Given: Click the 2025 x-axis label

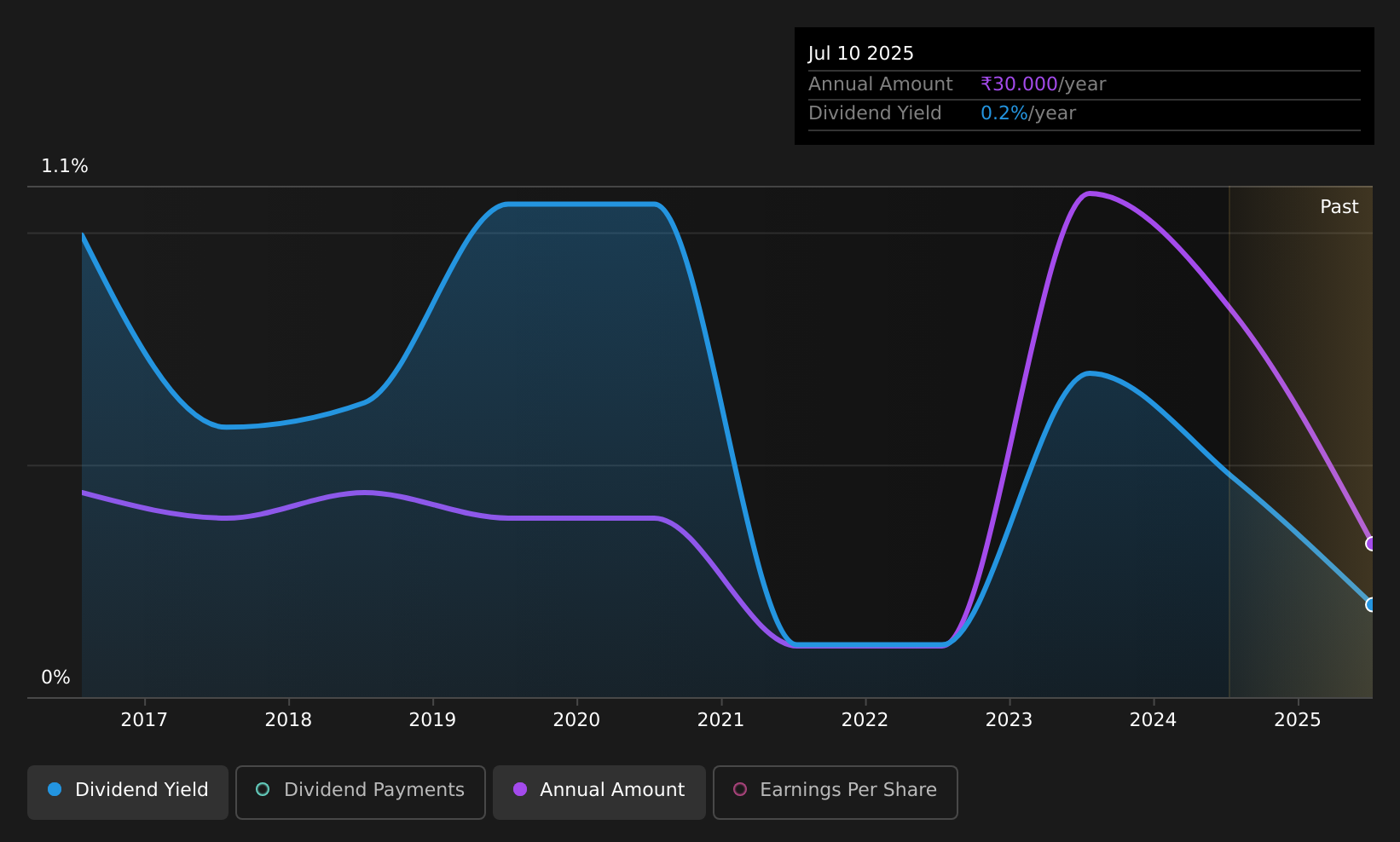Looking at the screenshot, I should pyautogui.click(x=1297, y=720).
